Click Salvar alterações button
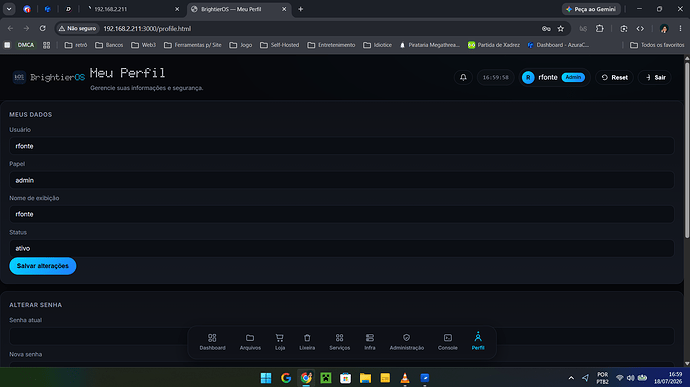Viewport: 690px width, 387px height. tap(43, 266)
